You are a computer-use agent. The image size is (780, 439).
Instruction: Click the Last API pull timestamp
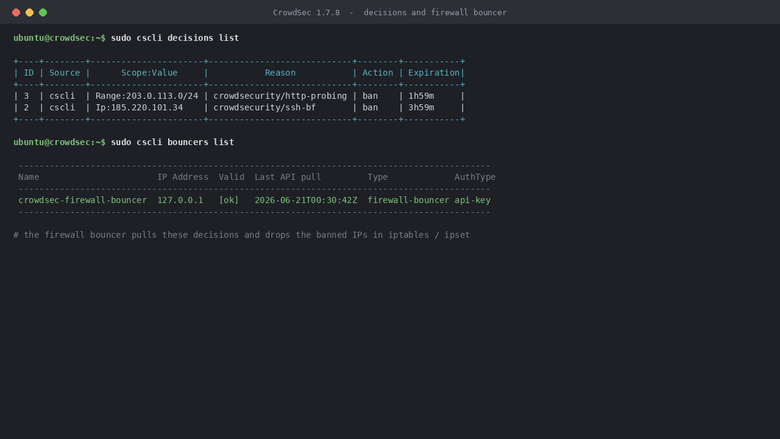(306, 200)
